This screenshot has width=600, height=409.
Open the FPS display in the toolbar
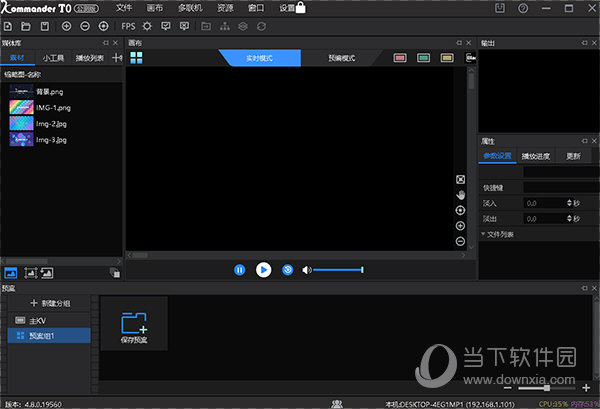coord(128,24)
